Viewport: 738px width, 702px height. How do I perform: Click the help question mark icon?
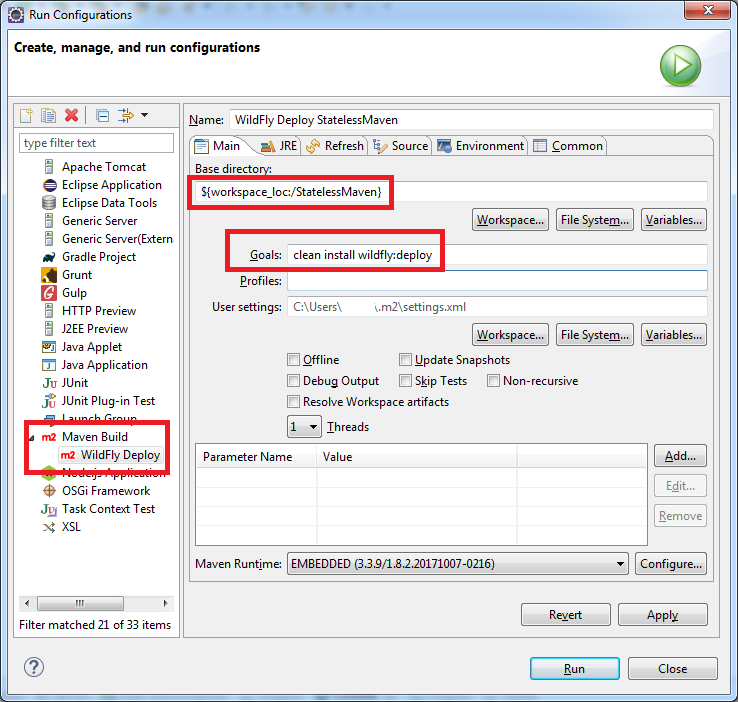point(34,667)
